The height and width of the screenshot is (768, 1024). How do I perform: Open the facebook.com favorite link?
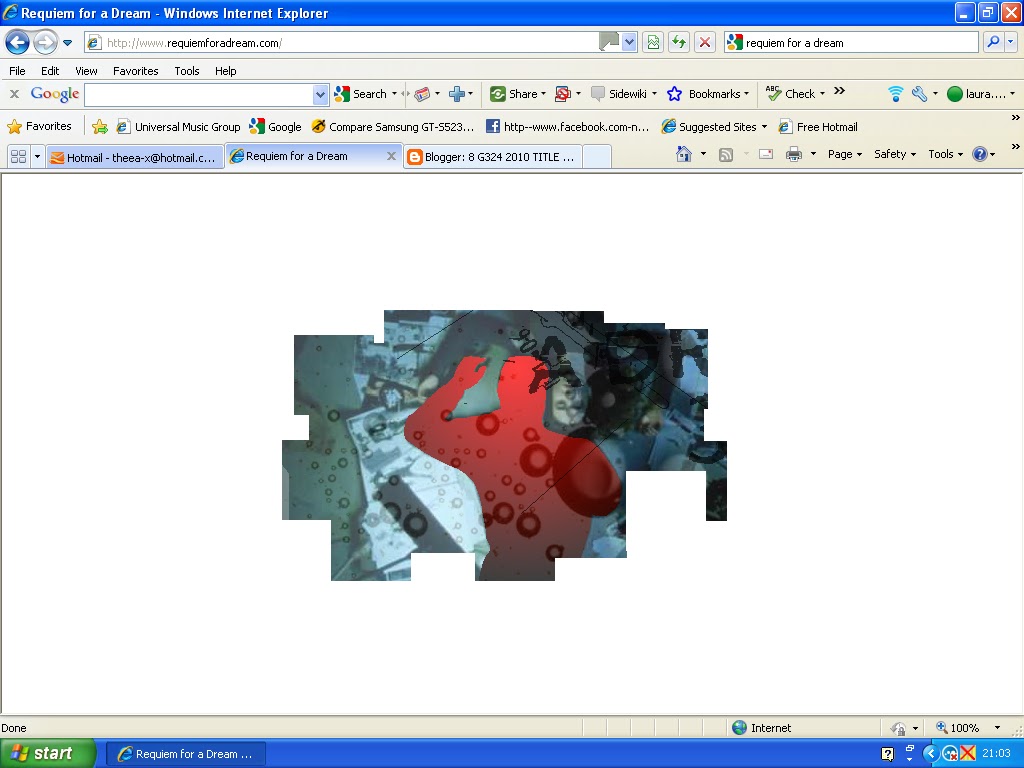point(568,127)
